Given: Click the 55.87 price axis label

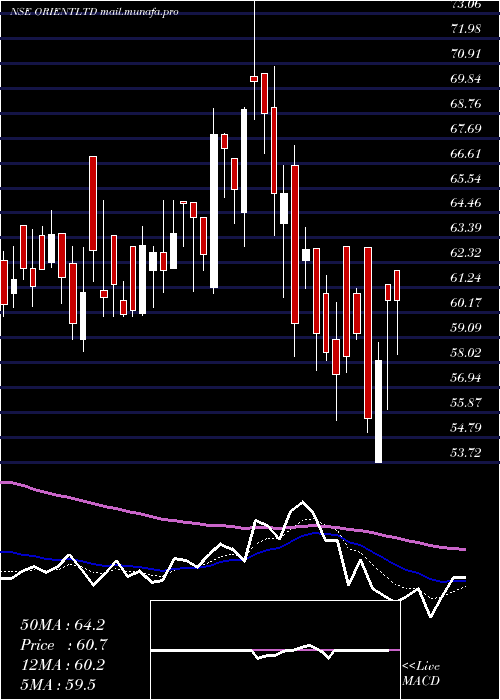Looking at the screenshot, I should point(467,403).
